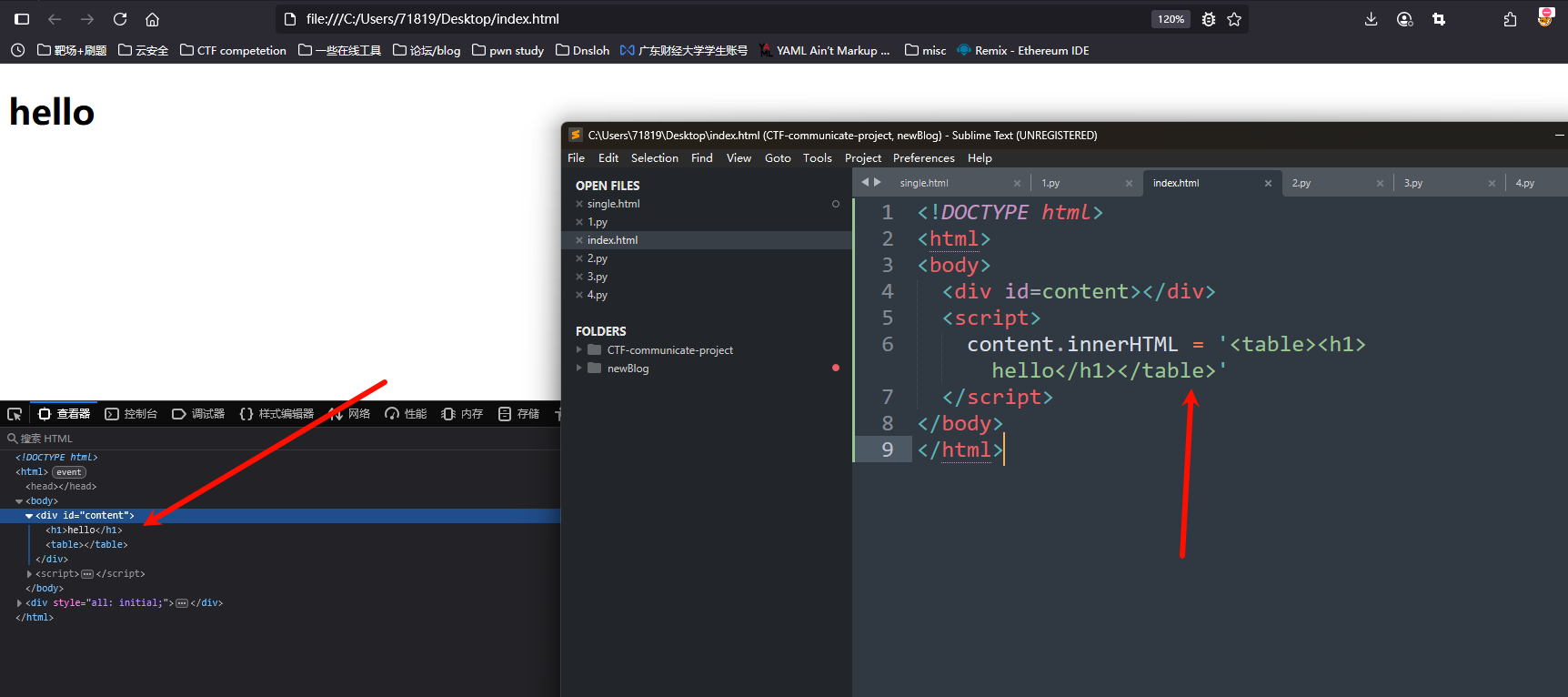The image size is (1568, 697).
Task: Close the 1.py editor tab
Action: (x=1129, y=183)
